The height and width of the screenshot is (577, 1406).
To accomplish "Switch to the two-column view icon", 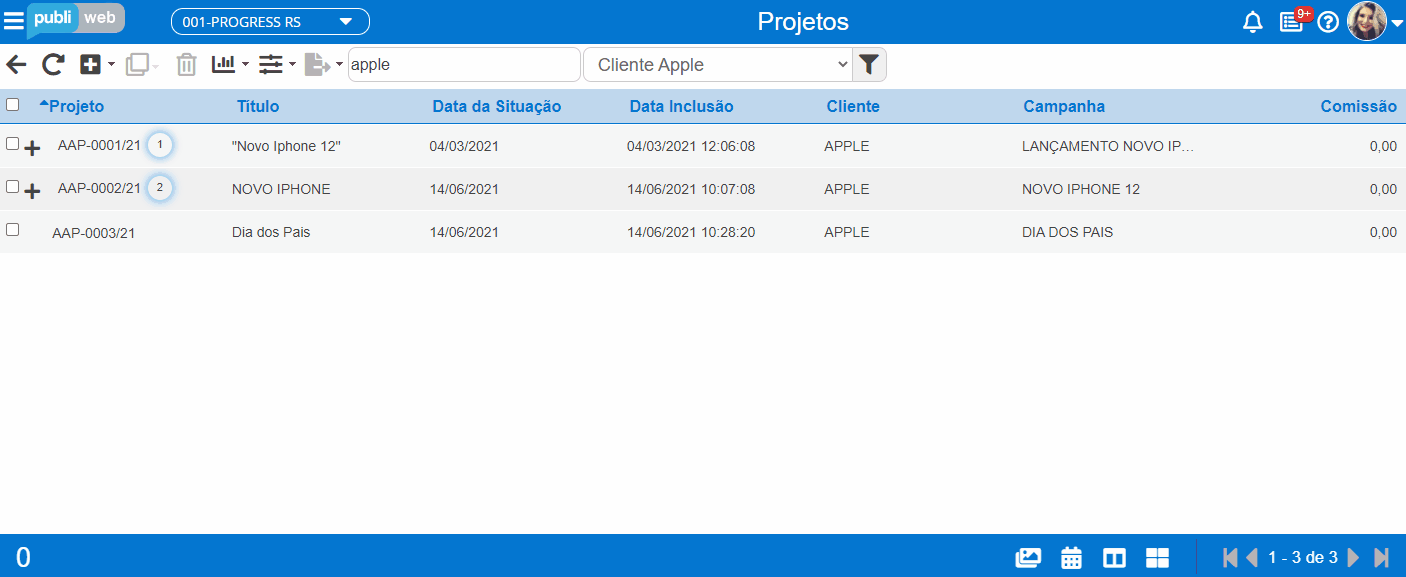I will pyautogui.click(x=1114, y=557).
